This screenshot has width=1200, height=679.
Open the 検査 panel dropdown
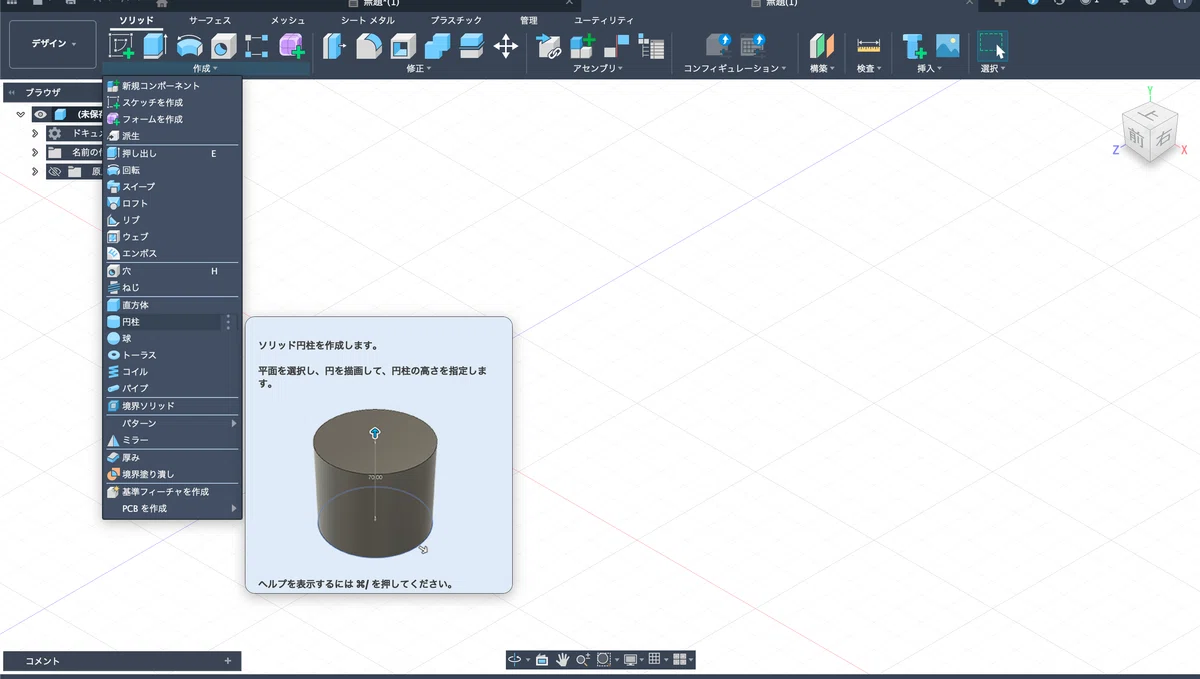pyautogui.click(x=870, y=68)
